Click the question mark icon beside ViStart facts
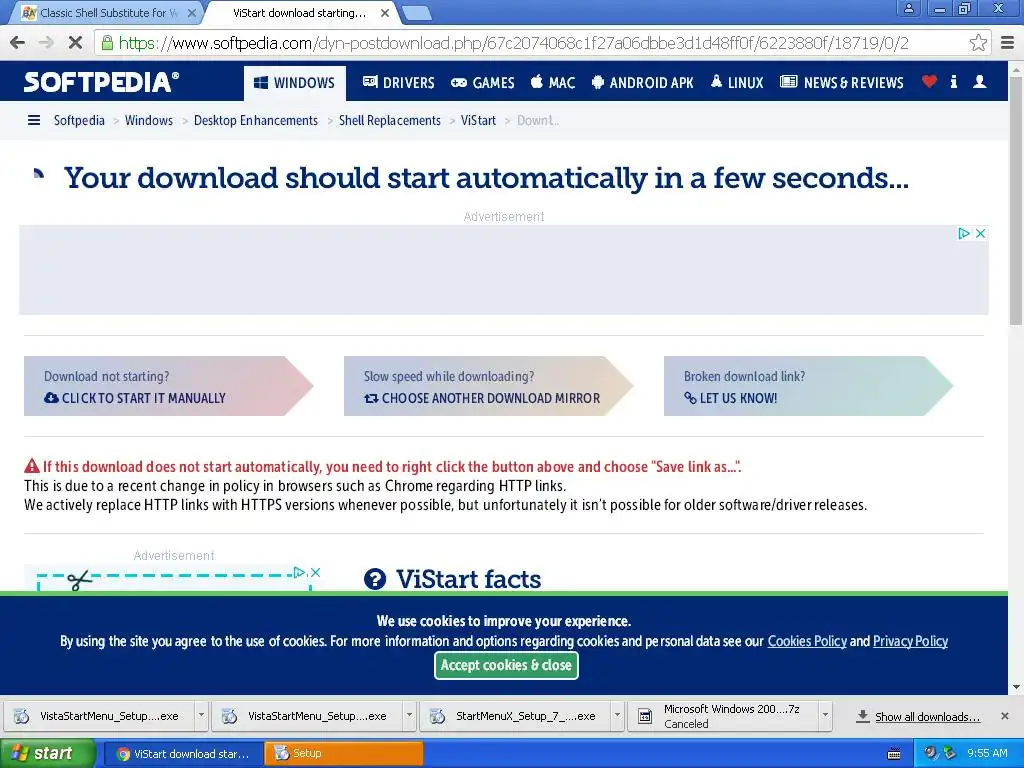1024x768 pixels. pos(375,579)
